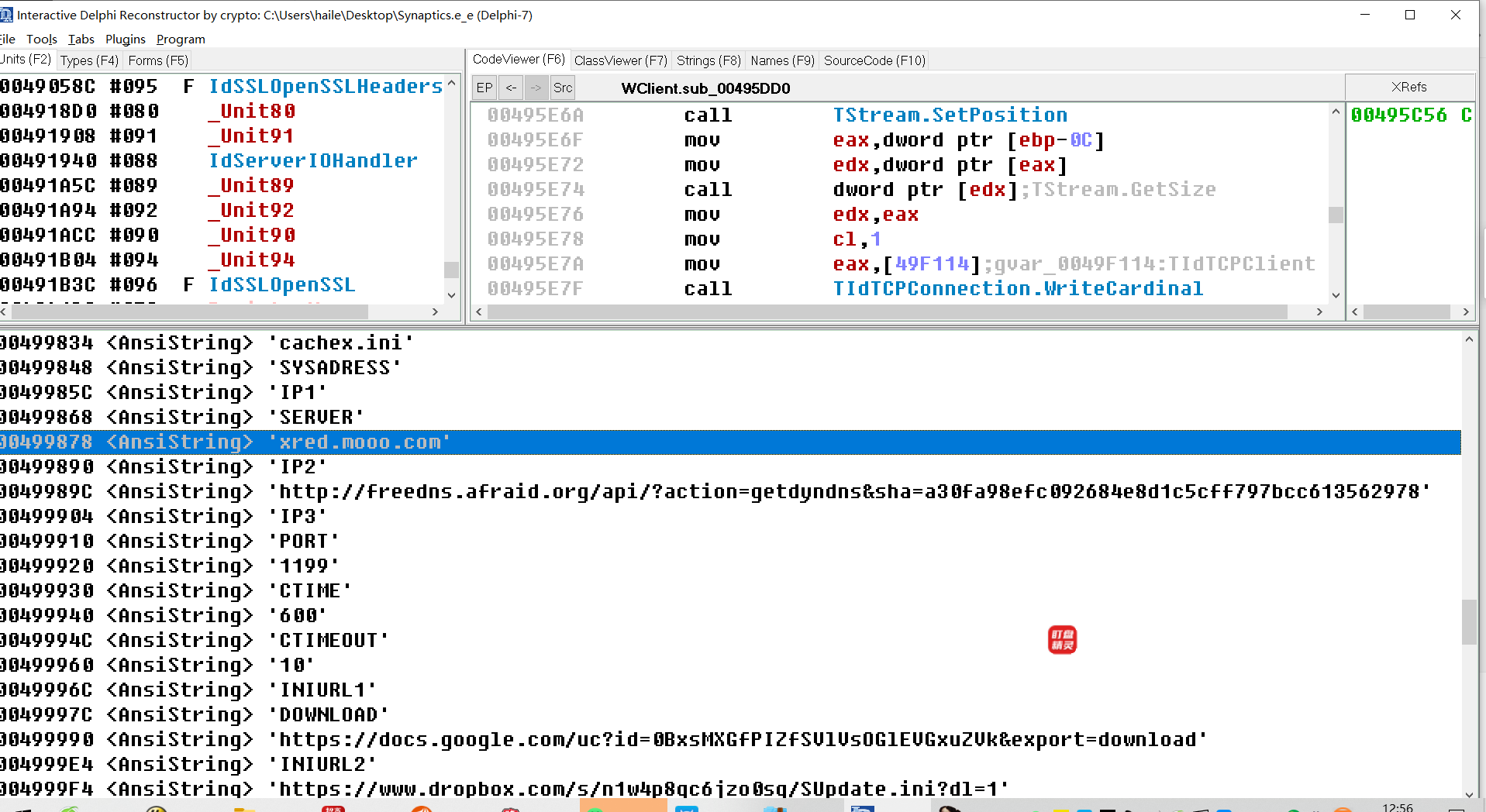This screenshot has width=1486, height=812.
Task: Select unit IdSSLOpenSSL
Action: click(x=222, y=284)
